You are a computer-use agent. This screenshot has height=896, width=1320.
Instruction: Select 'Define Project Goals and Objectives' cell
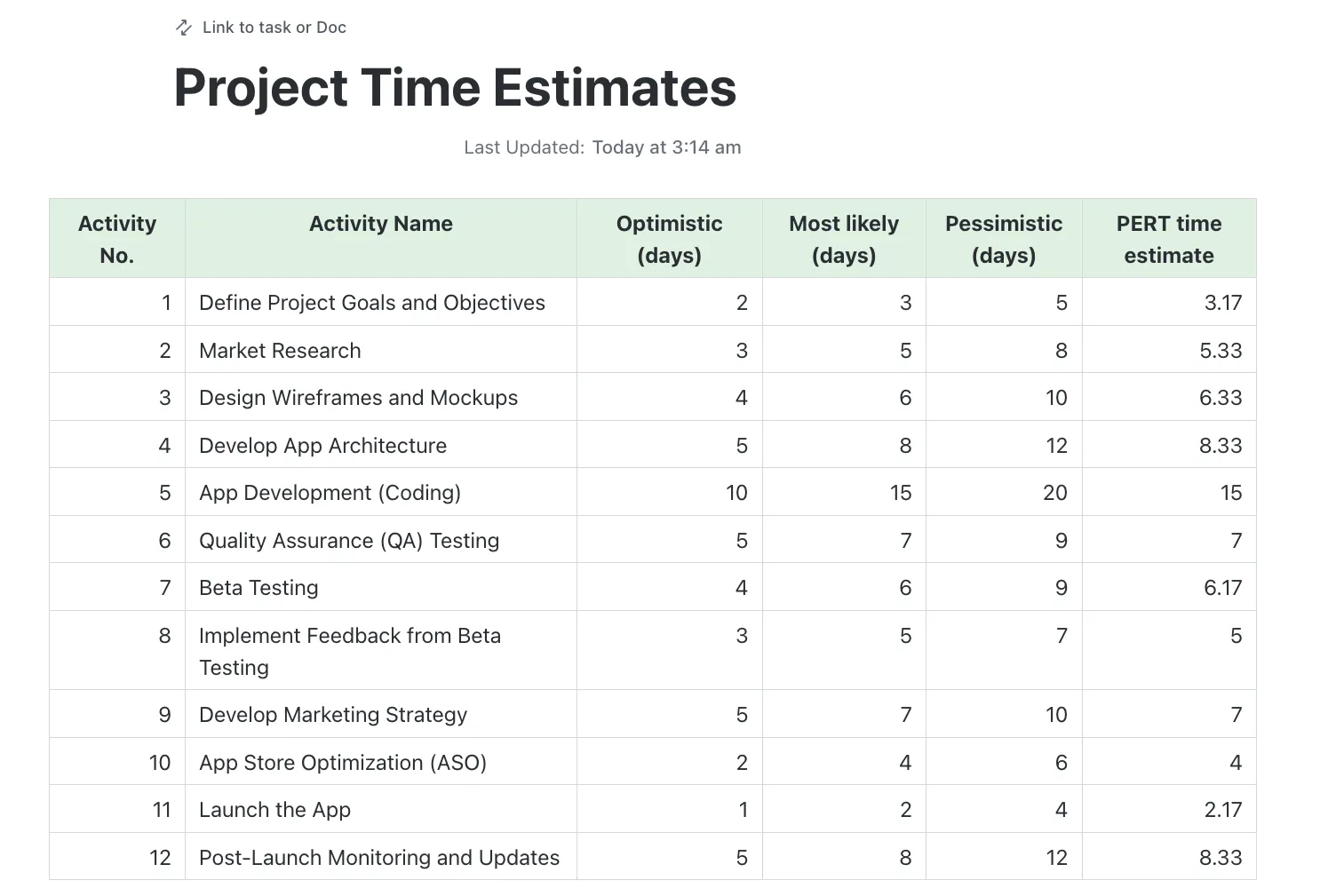tap(381, 303)
